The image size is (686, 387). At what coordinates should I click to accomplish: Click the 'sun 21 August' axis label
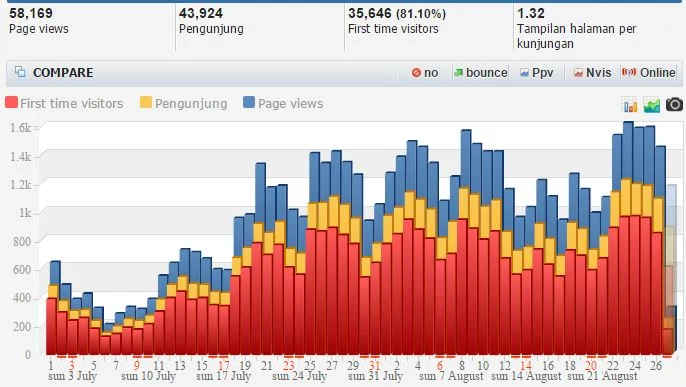tap(602, 376)
